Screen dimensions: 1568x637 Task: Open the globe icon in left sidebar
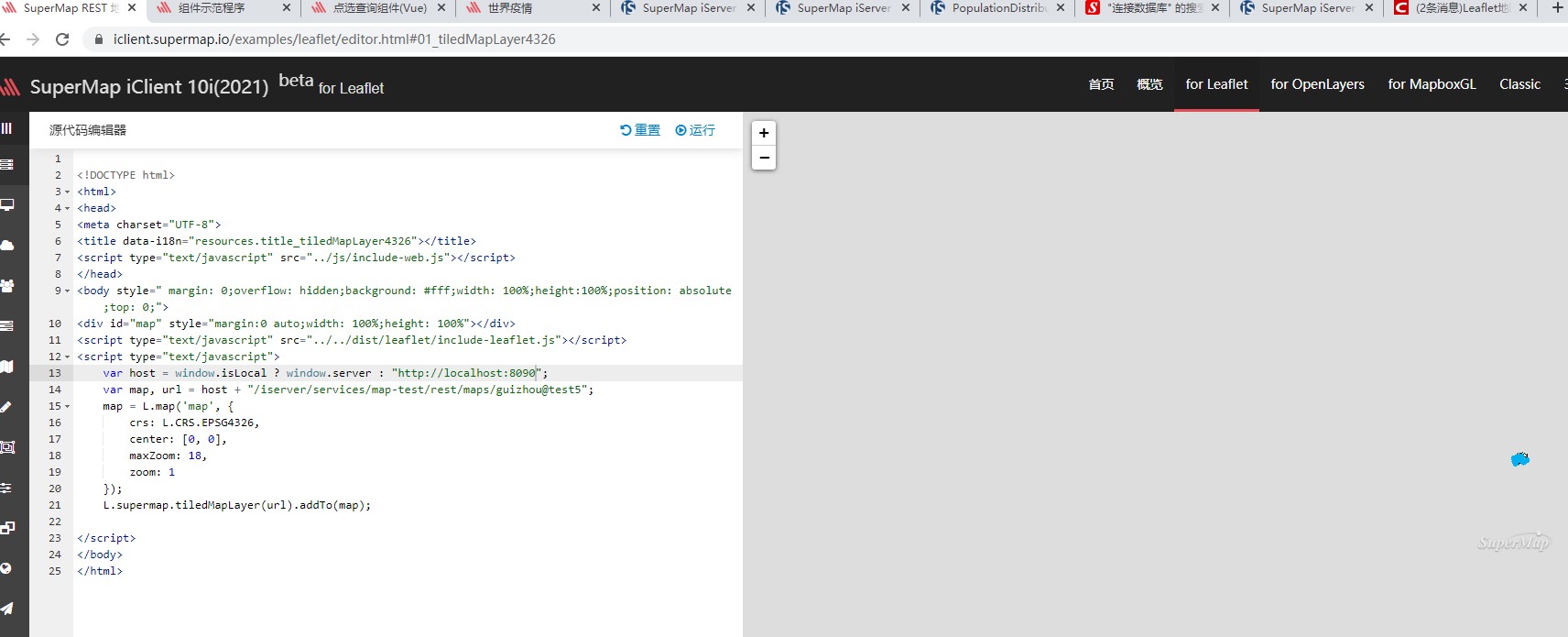pyautogui.click(x=7, y=568)
